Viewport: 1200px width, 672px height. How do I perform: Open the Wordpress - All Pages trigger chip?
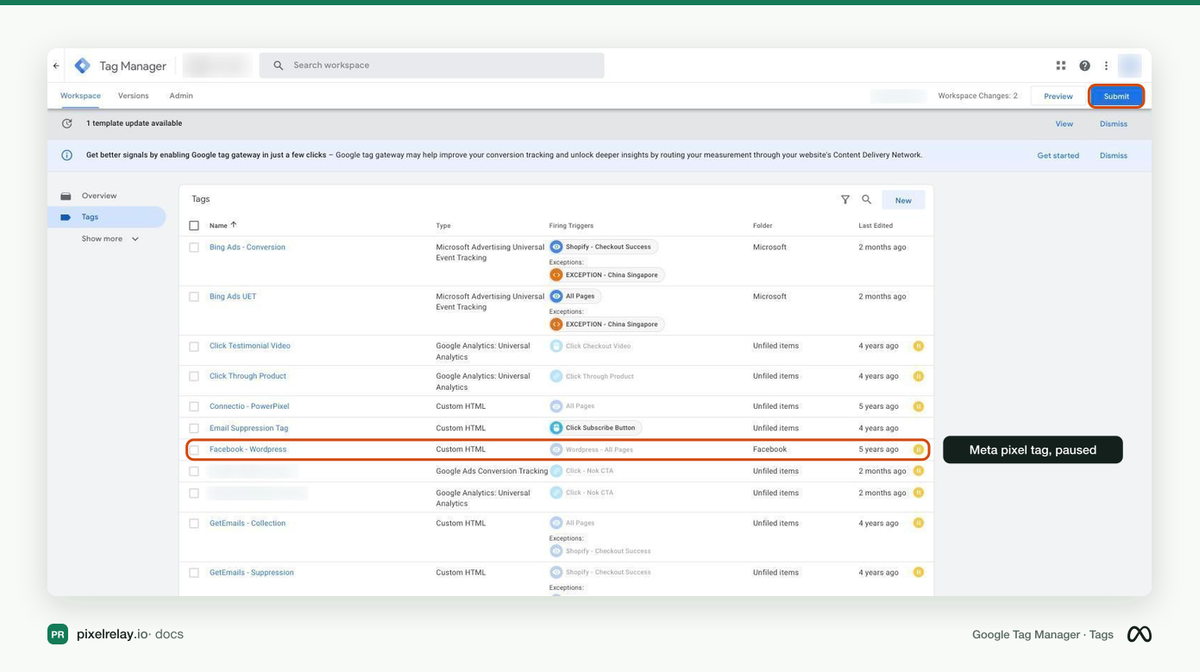point(594,449)
